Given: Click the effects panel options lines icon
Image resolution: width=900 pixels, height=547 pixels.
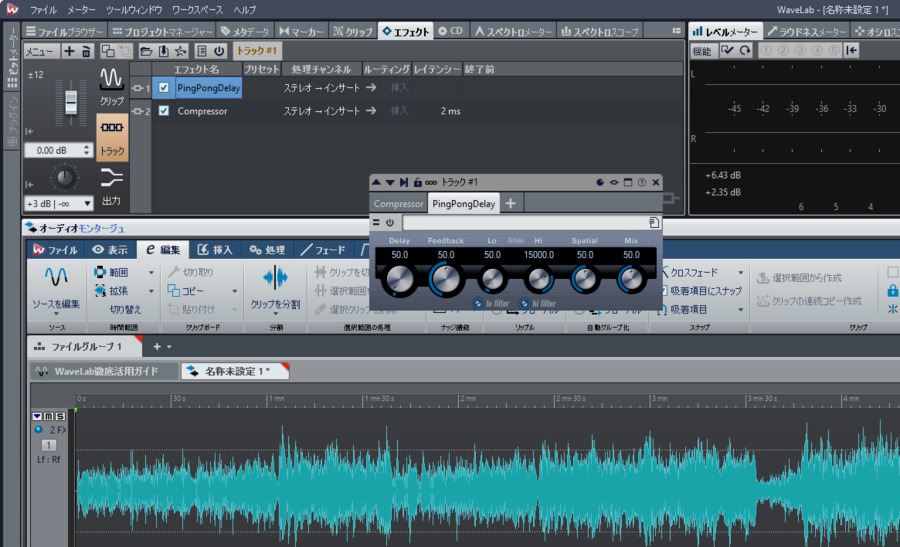Looking at the screenshot, I should click(x=677, y=31).
